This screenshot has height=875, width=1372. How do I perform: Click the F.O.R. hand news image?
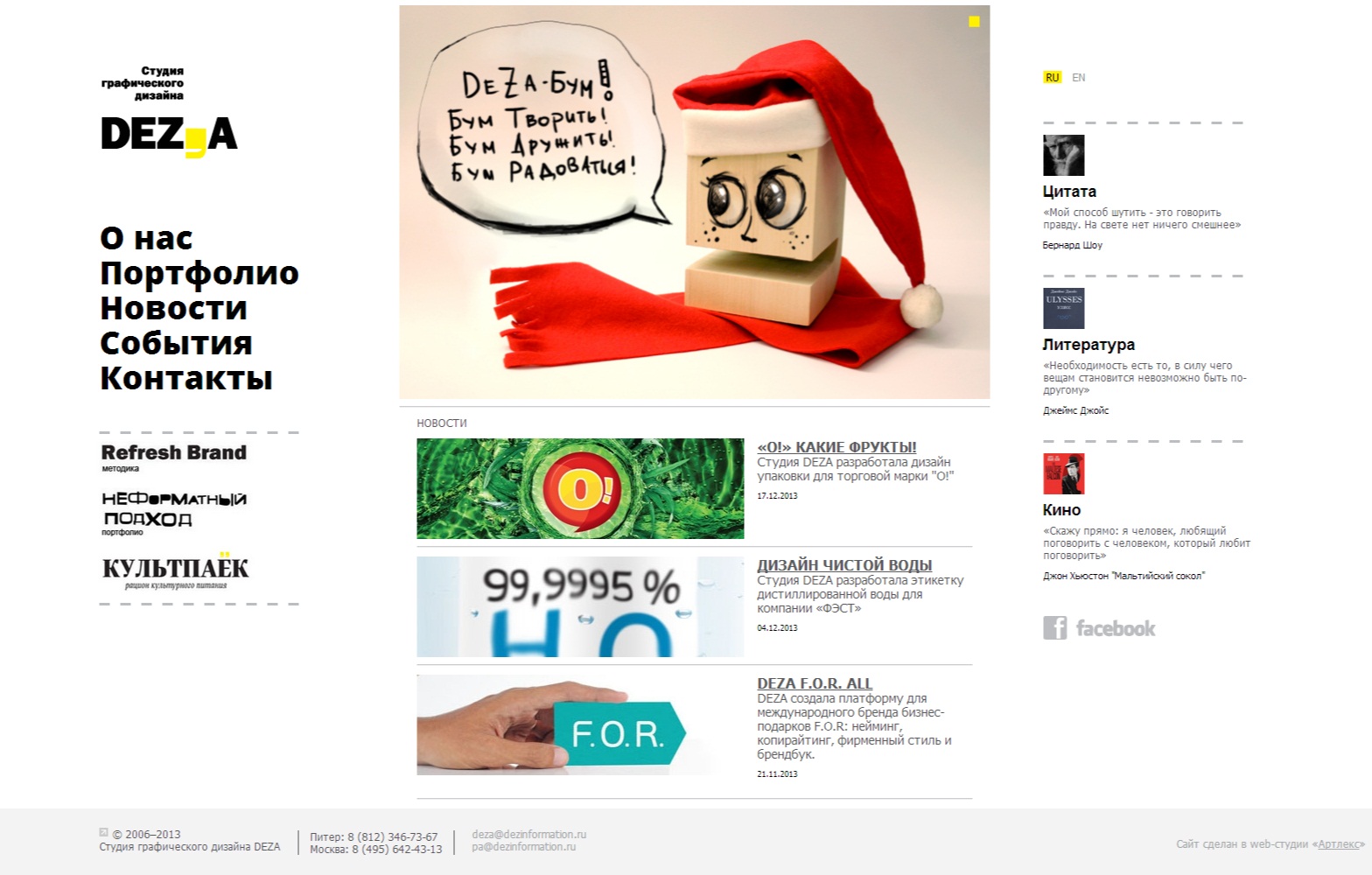pyautogui.click(x=580, y=724)
